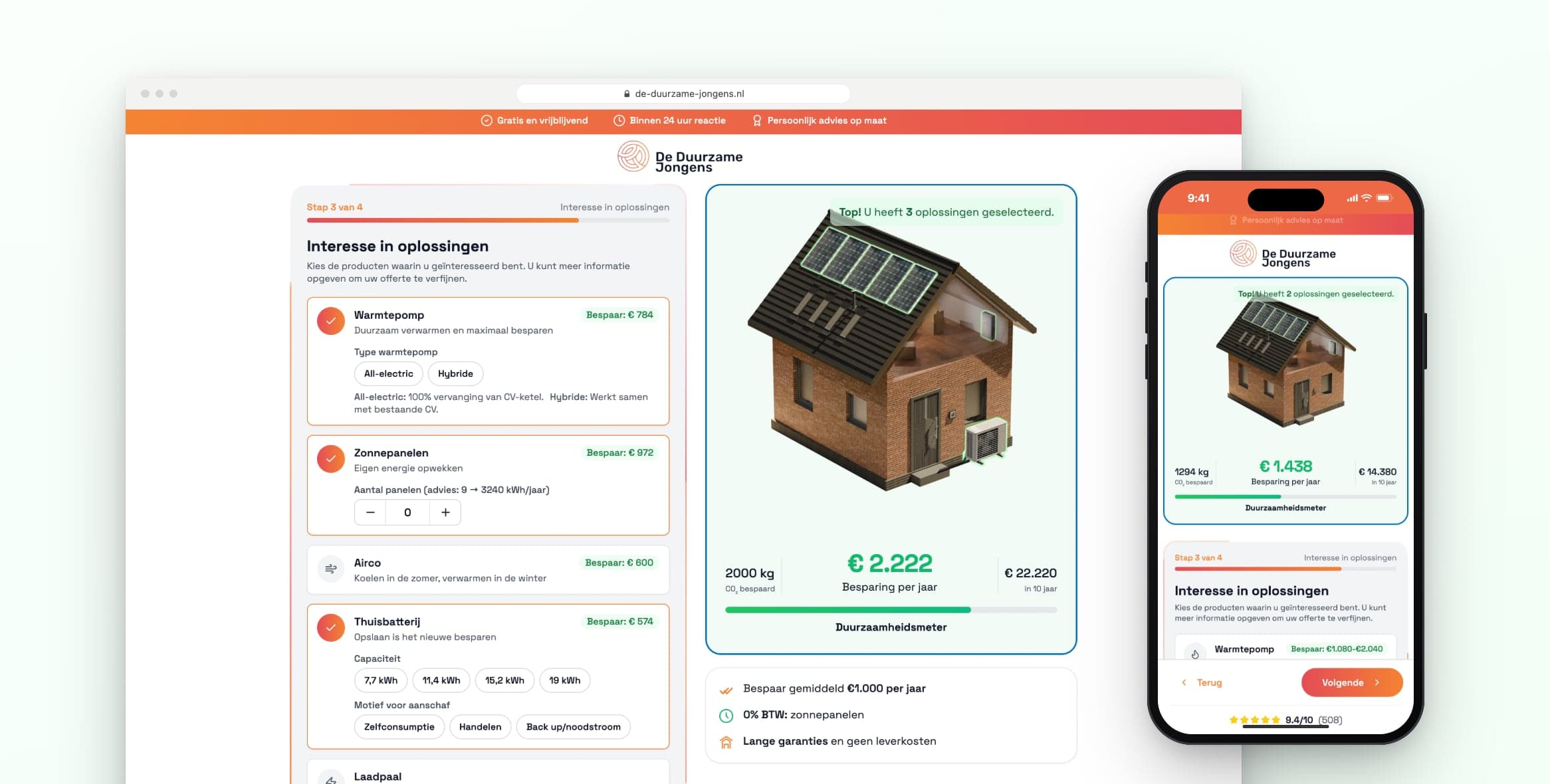The width and height of the screenshot is (1550, 784).
Task: Choose 11,4 kWh battery capacity
Action: (441, 680)
